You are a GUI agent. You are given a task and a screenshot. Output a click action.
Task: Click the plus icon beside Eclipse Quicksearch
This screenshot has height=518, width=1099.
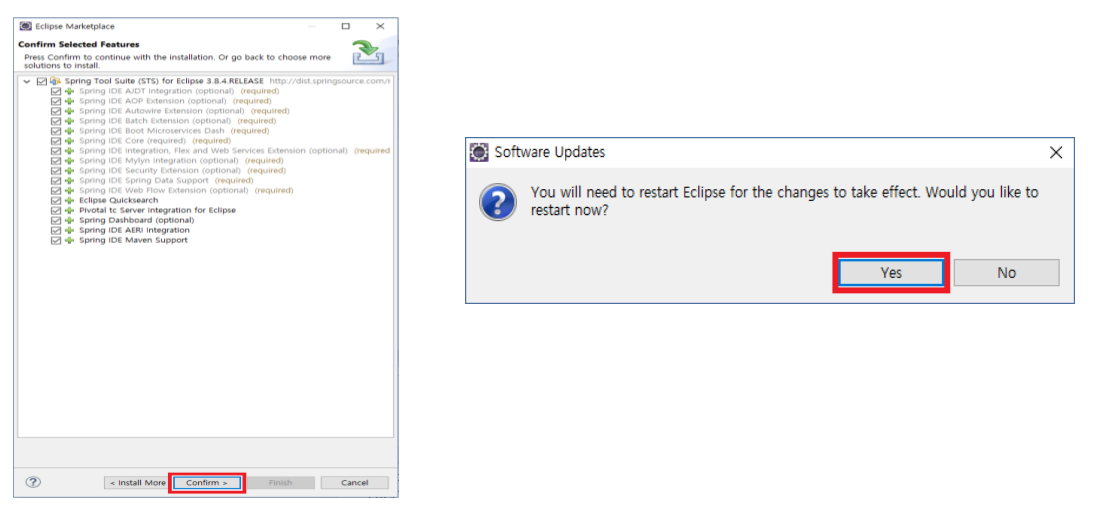(x=69, y=200)
